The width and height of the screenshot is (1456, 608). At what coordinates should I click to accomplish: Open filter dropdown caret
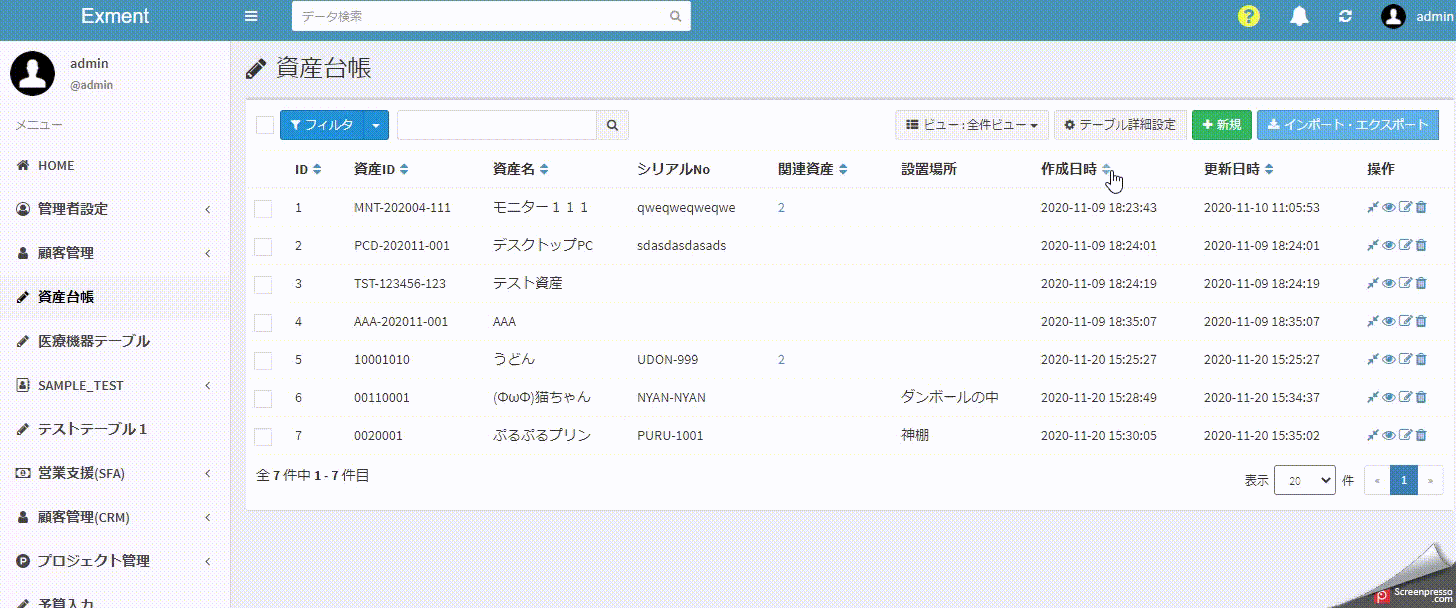(376, 125)
